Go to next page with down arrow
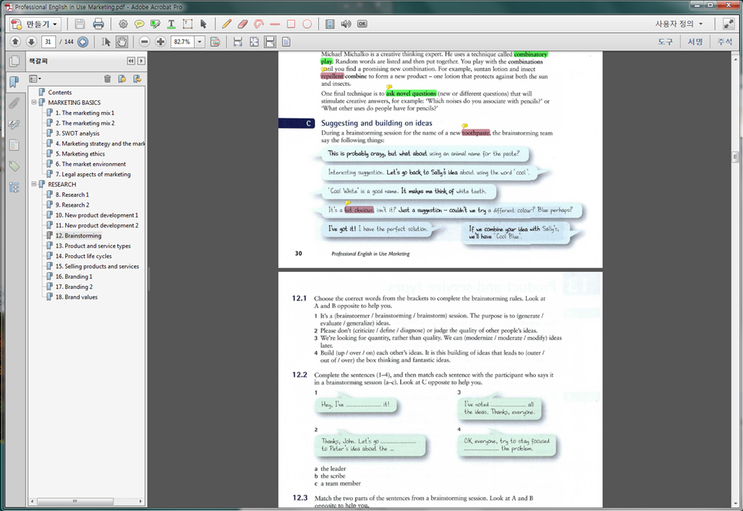743x511 pixels. [x=31, y=42]
